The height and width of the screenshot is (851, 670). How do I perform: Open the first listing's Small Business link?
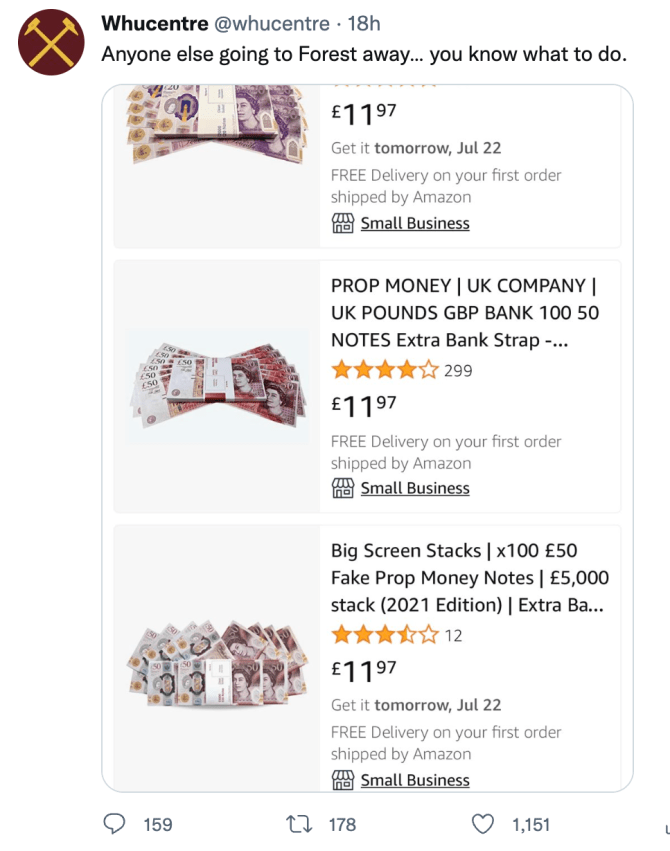(415, 223)
